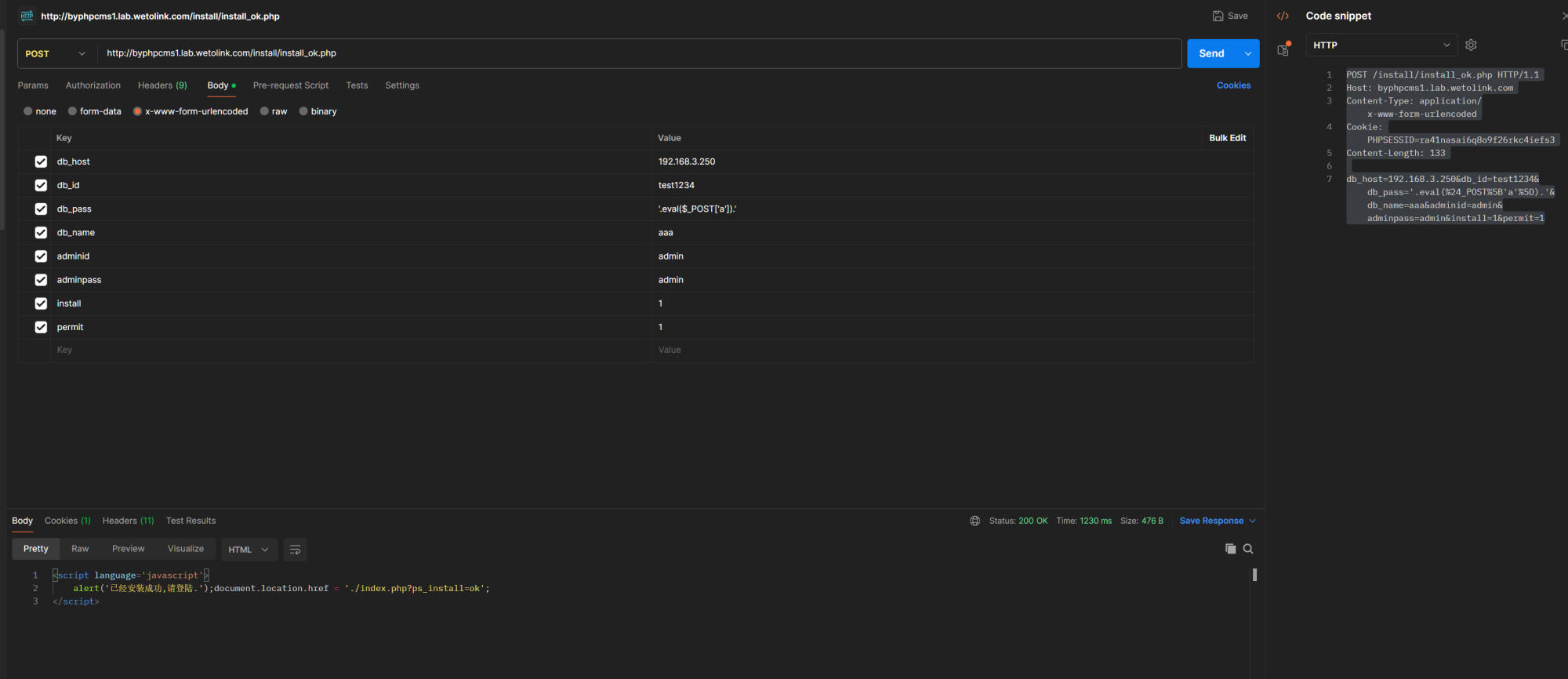This screenshot has height=679, width=1568.
Task: Open the related documents icon with orange dot
Action: [1283, 49]
